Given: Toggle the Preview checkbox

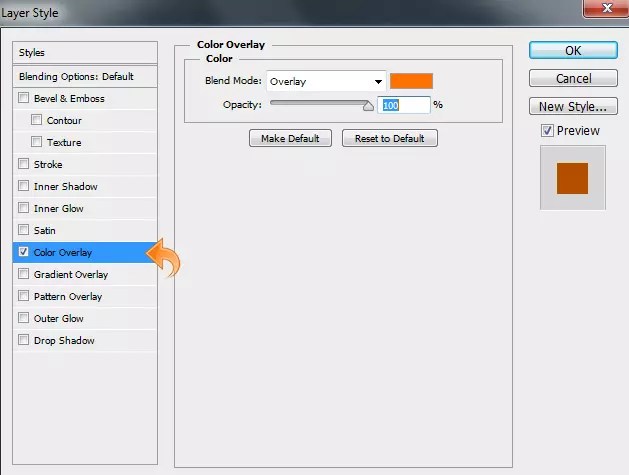Looking at the screenshot, I should coord(547,130).
